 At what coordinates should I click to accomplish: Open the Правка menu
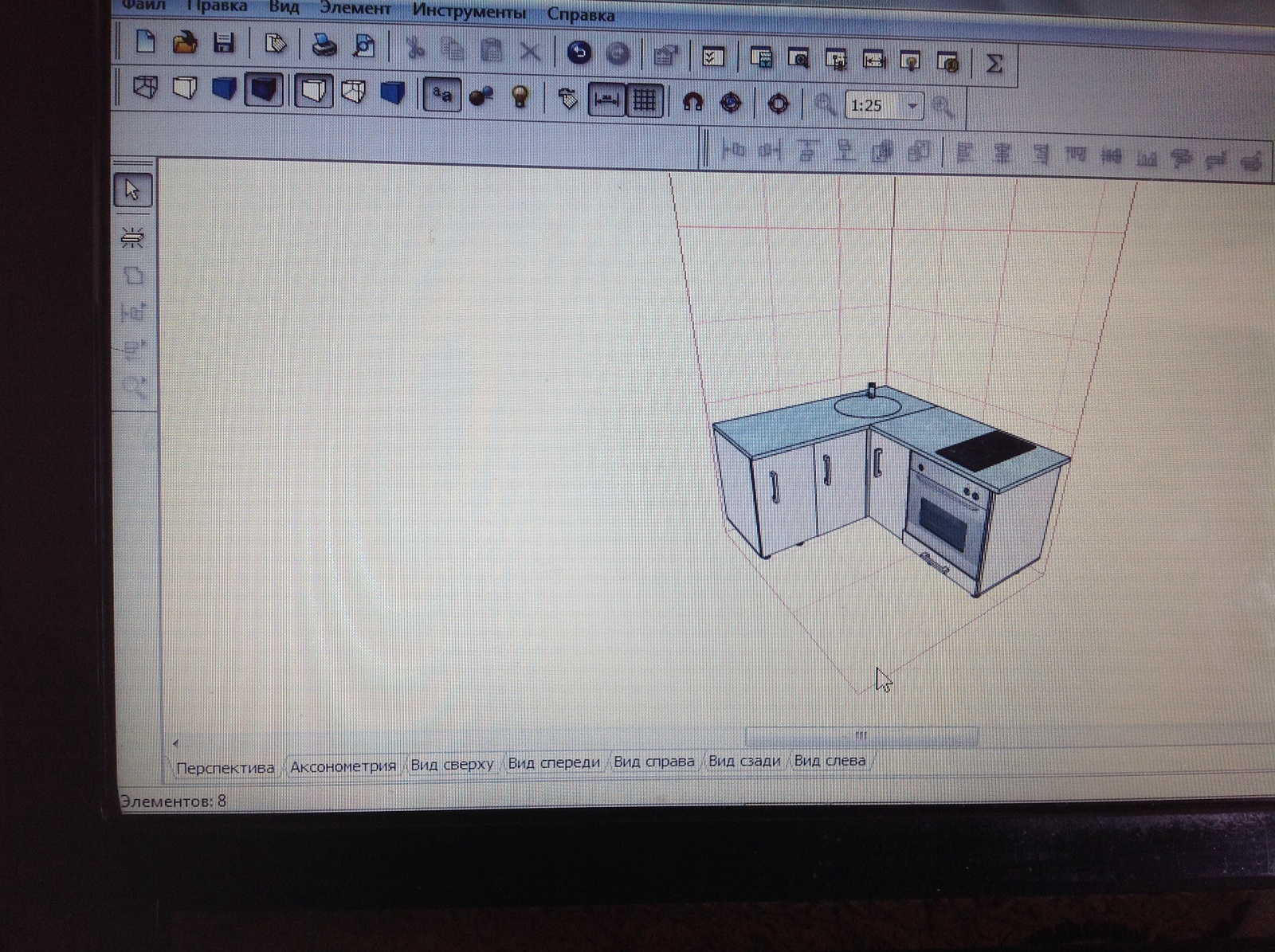(216, 6)
